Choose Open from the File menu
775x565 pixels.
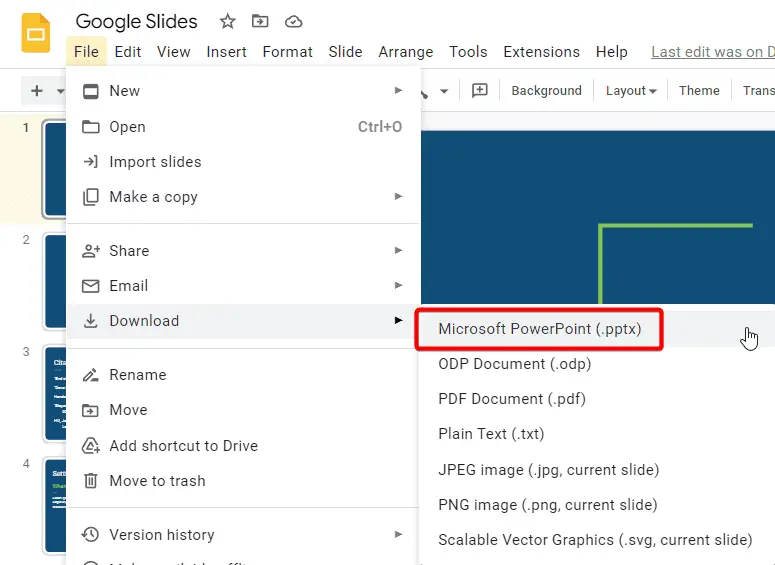pyautogui.click(x=243, y=127)
